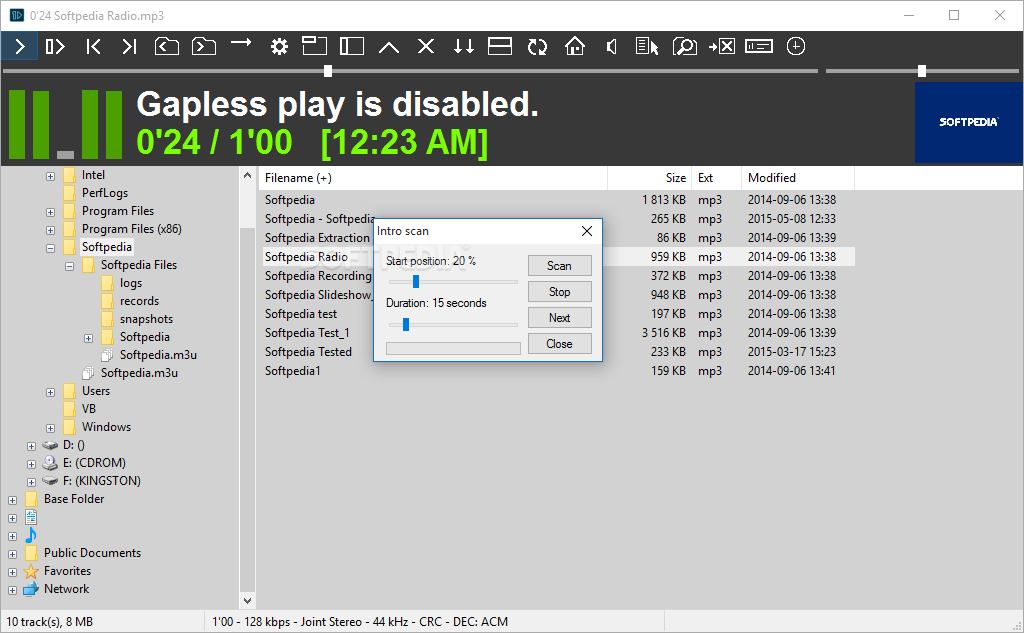Click the play button in the toolbar
The width and height of the screenshot is (1024, 633).
pos(20,46)
